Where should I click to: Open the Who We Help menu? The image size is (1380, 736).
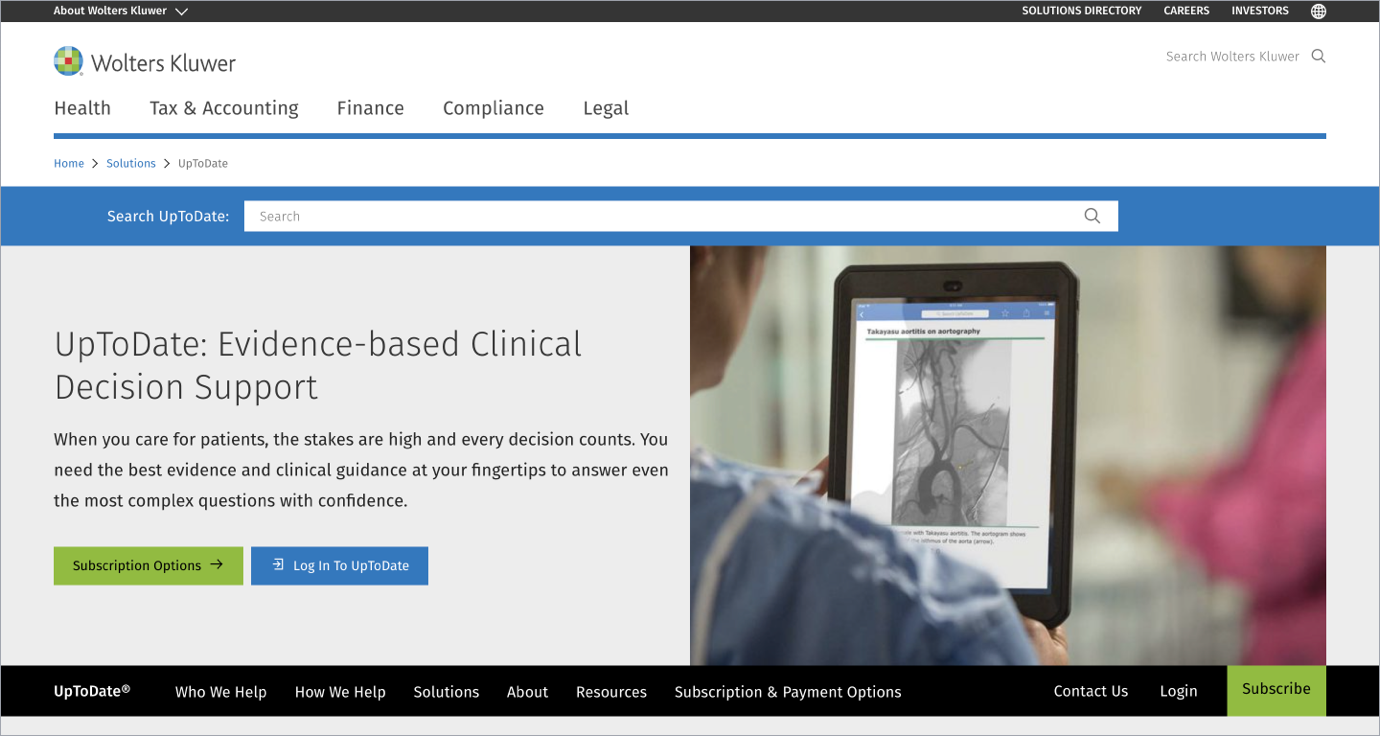pos(221,692)
